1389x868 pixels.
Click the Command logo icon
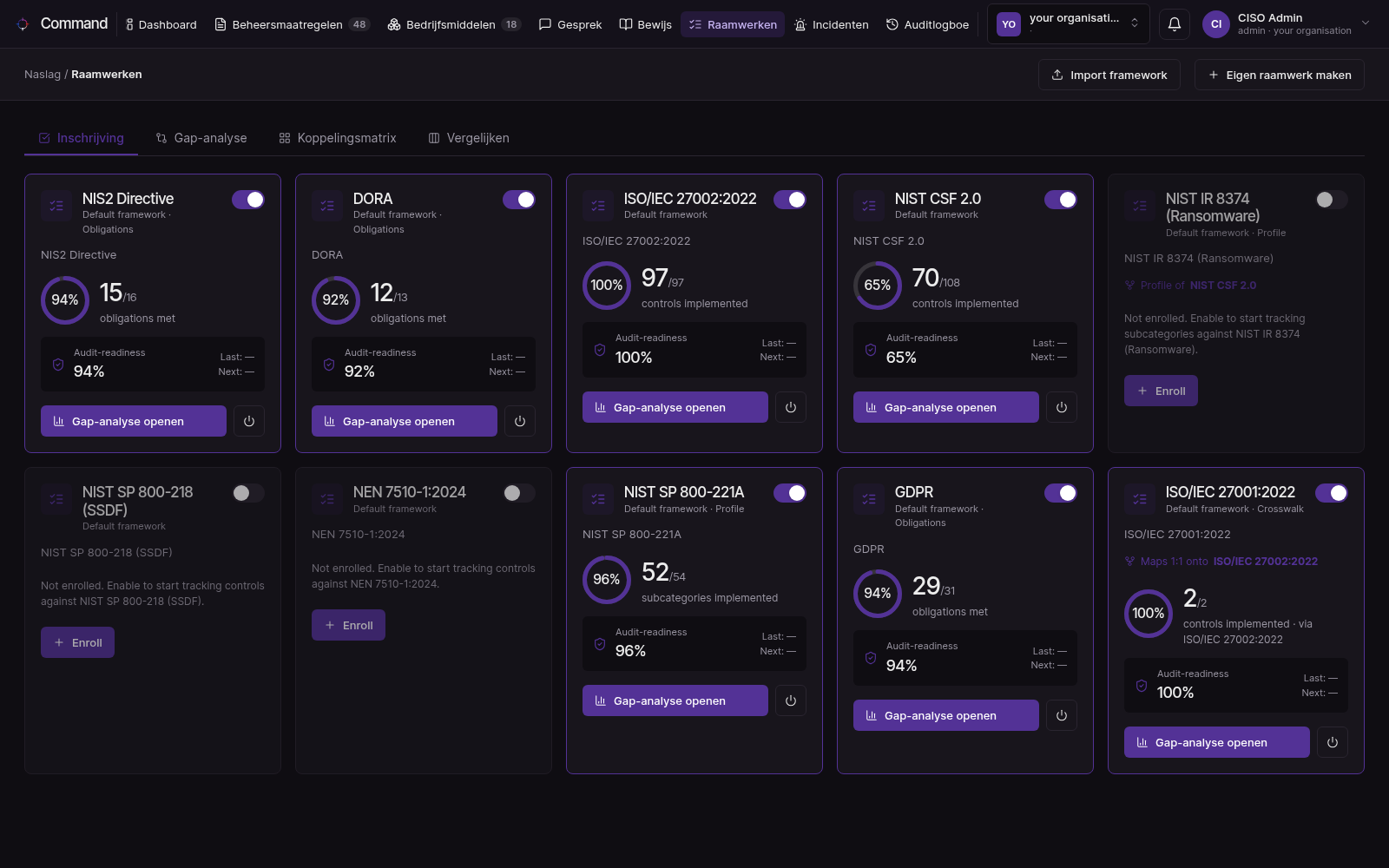click(23, 24)
